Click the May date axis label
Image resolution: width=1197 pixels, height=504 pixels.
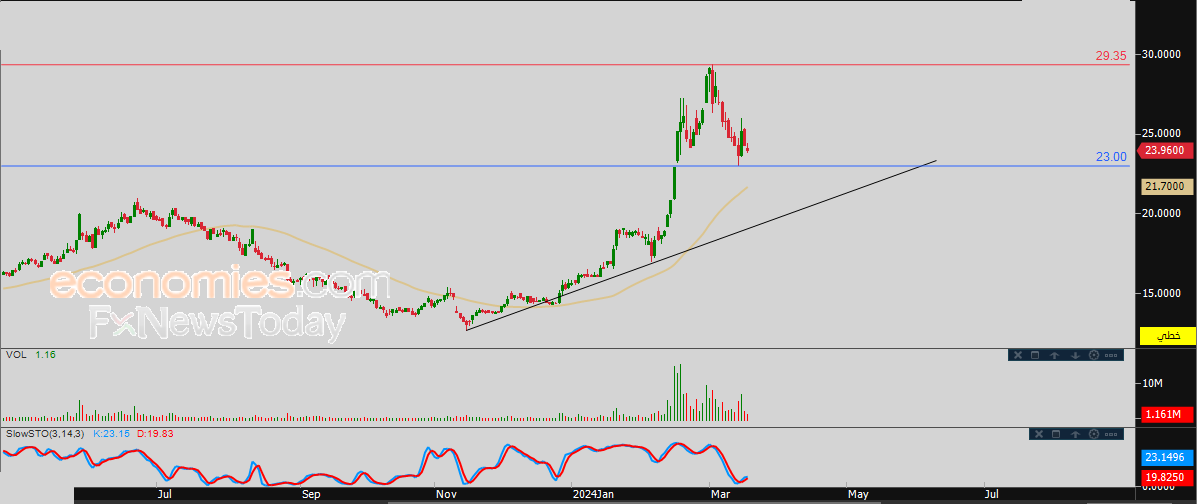[x=859, y=495]
